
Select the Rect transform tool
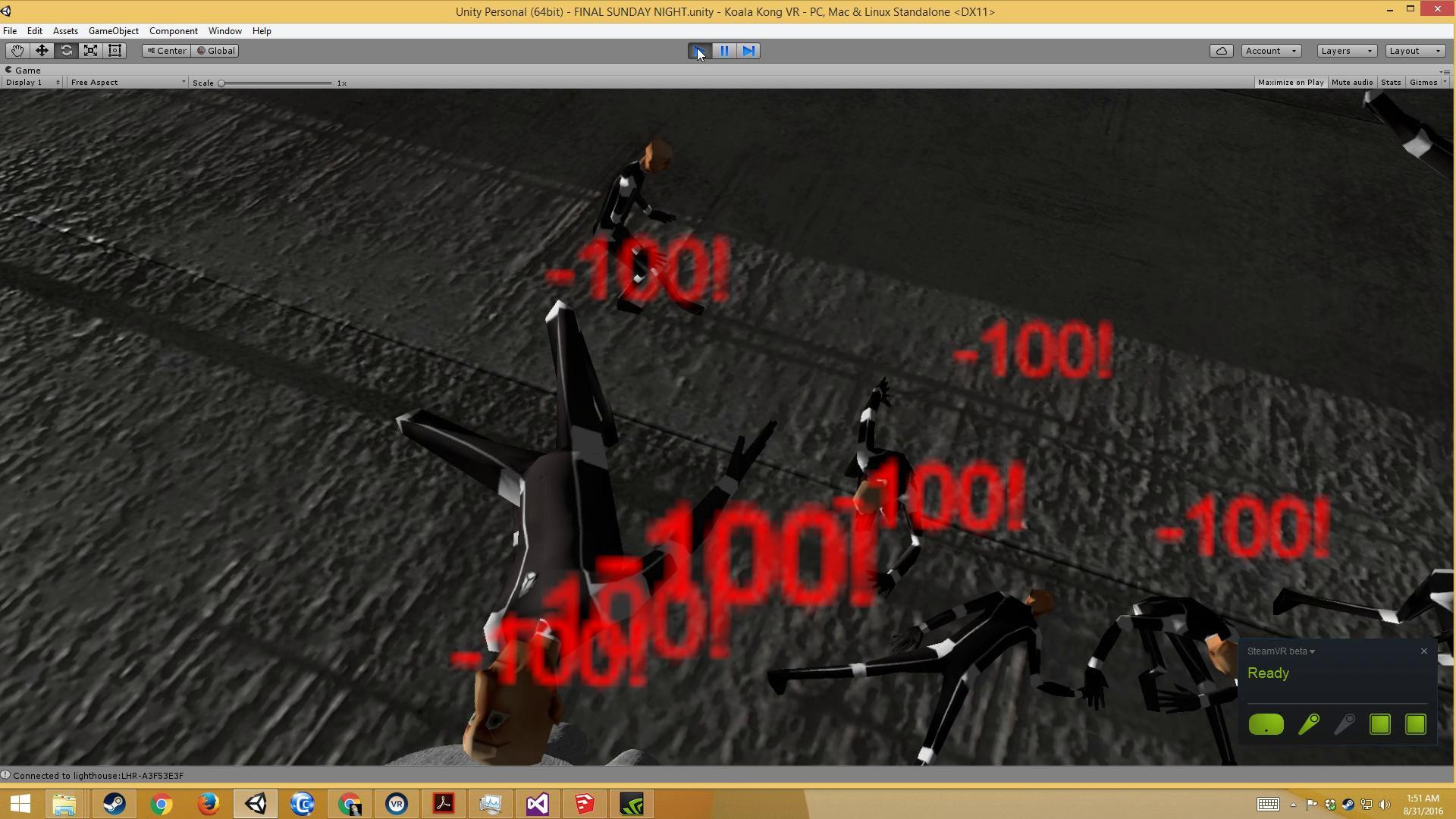(x=115, y=51)
